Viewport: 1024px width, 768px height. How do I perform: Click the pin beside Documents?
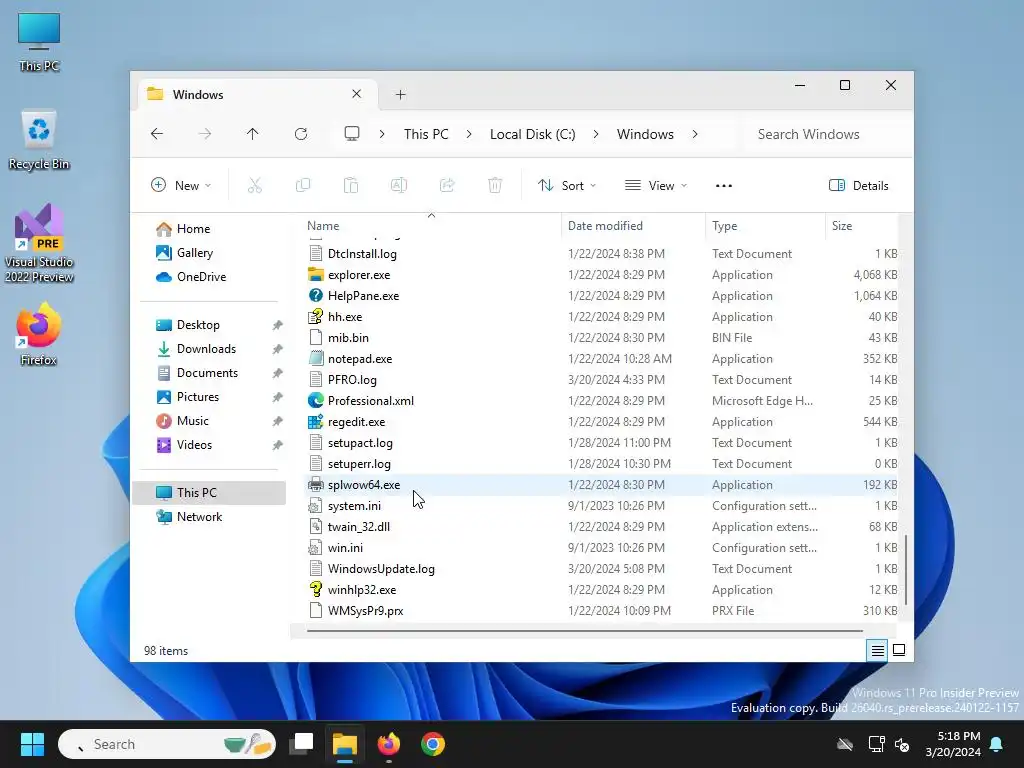pyautogui.click(x=278, y=373)
